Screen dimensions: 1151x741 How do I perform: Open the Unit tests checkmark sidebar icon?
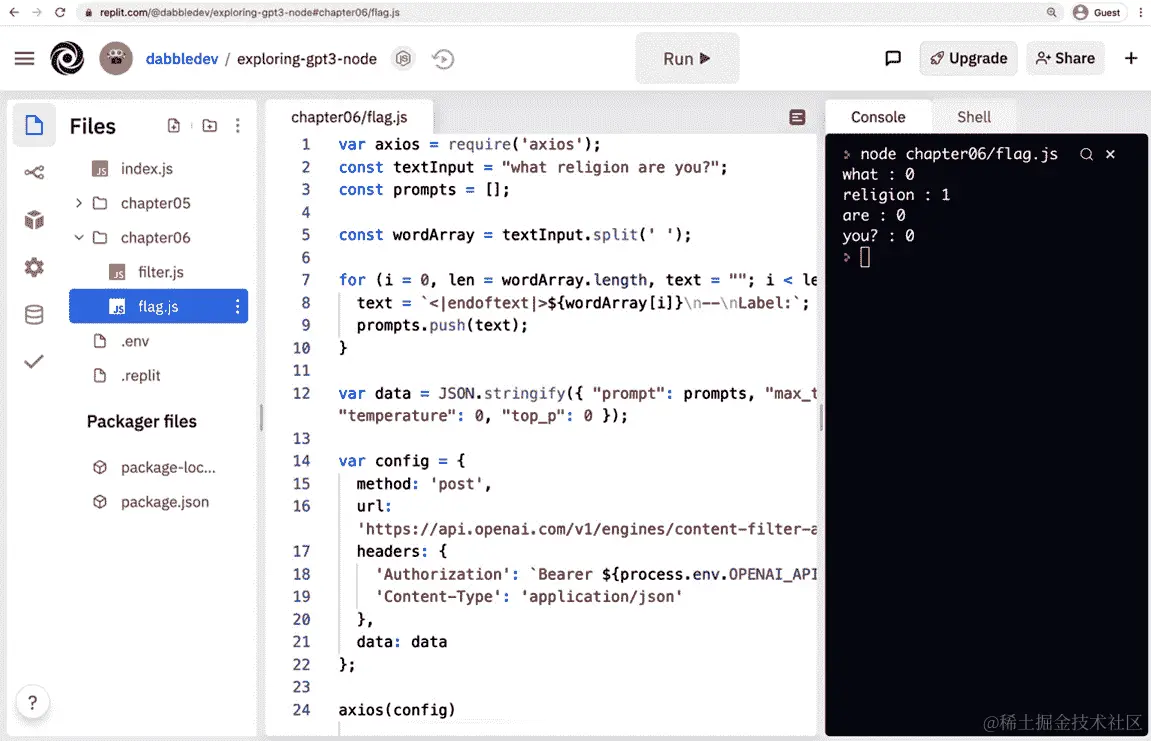tap(34, 361)
